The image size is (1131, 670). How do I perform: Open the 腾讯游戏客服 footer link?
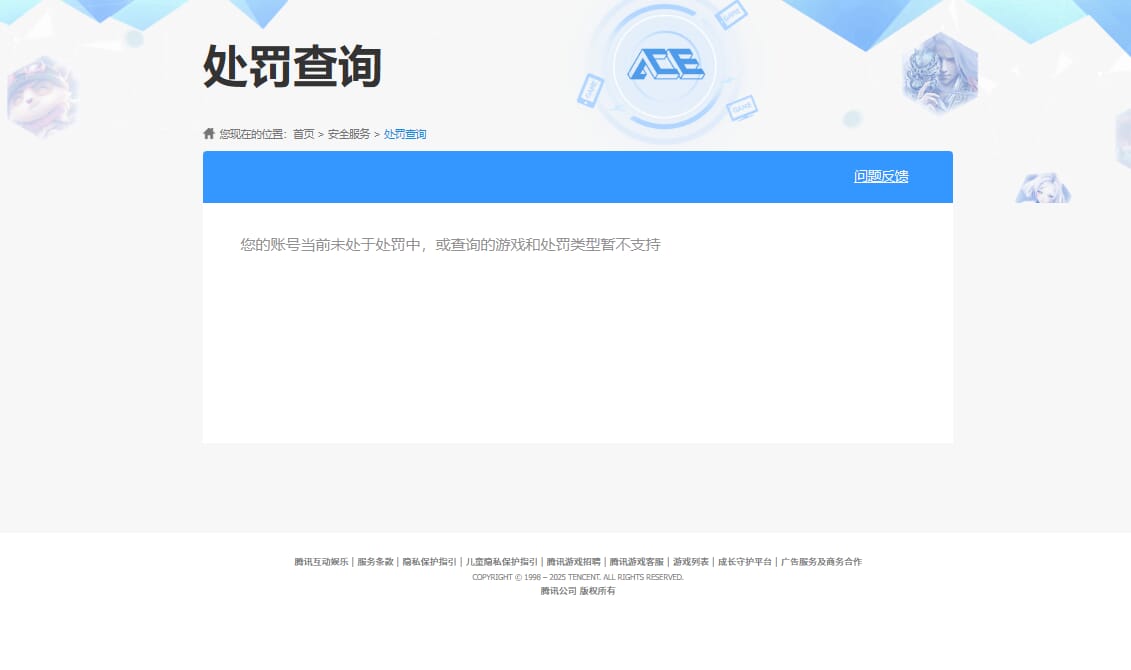coord(636,562)
